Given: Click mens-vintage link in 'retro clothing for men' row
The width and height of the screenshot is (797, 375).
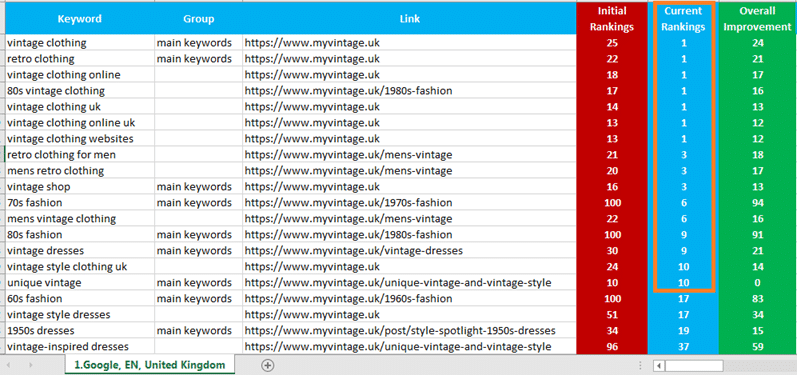Looking at the screenshot, I should (410, 154).
